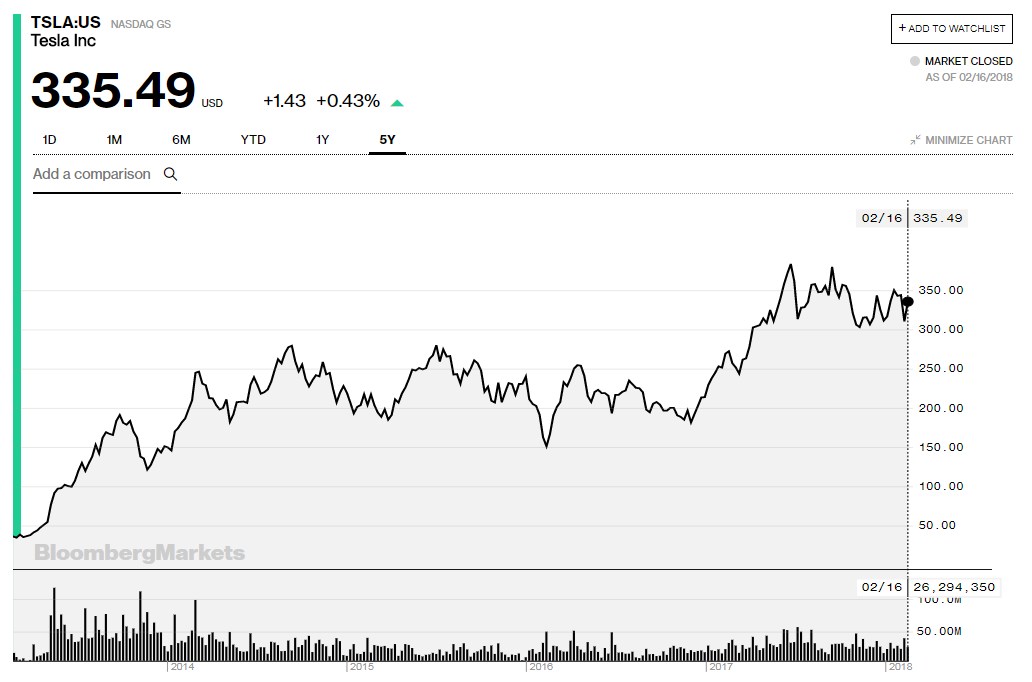Viewport: 1032px width, 682px height.
Task: Click the Add to Watchlist button
Action: 952,28
